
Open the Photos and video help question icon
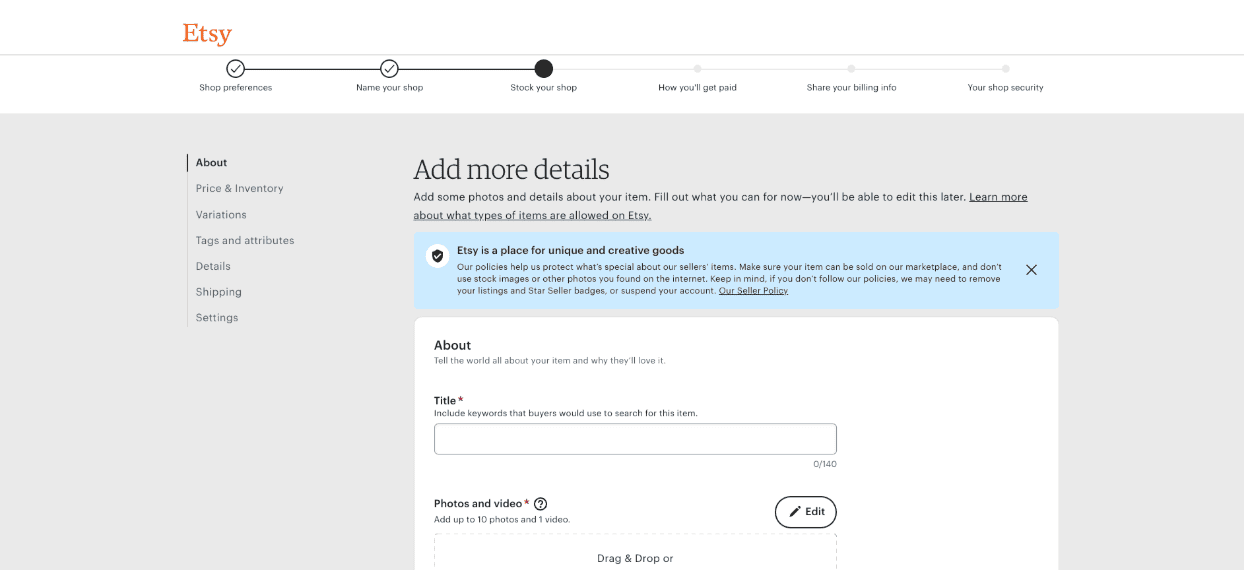point(541,504)
